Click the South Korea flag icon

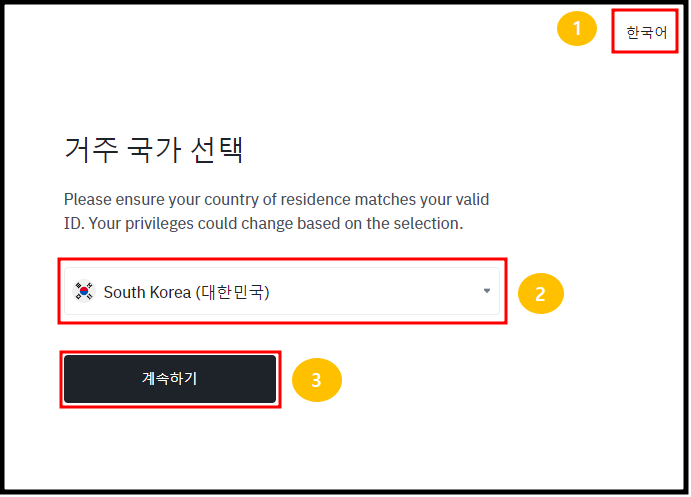(84, 292)
